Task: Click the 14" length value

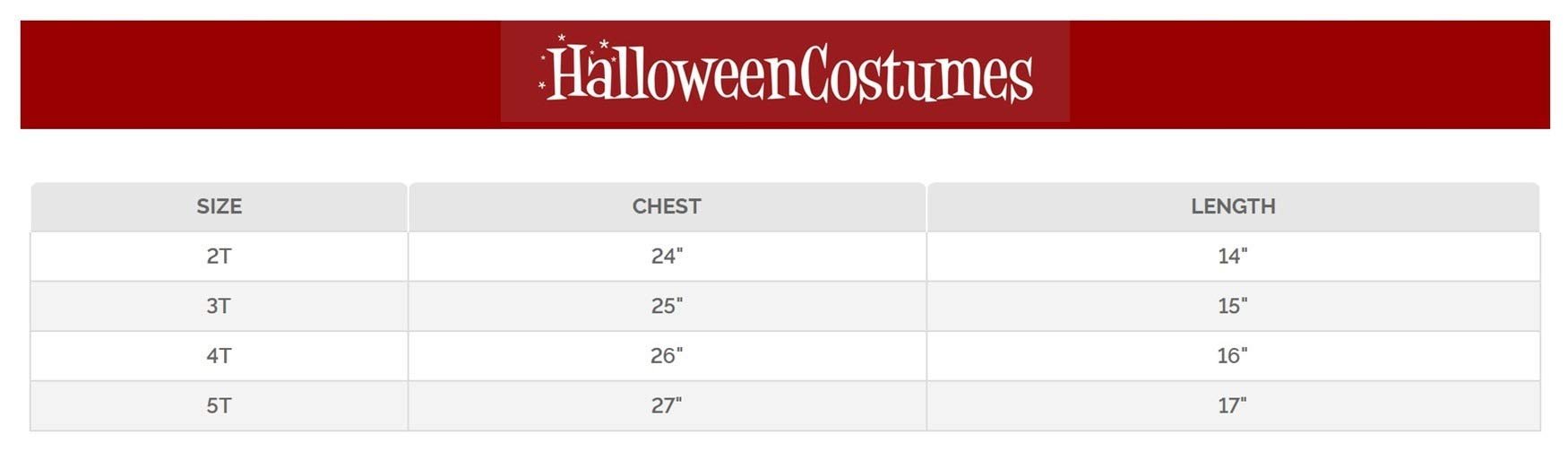Action: coord(1233,257)
